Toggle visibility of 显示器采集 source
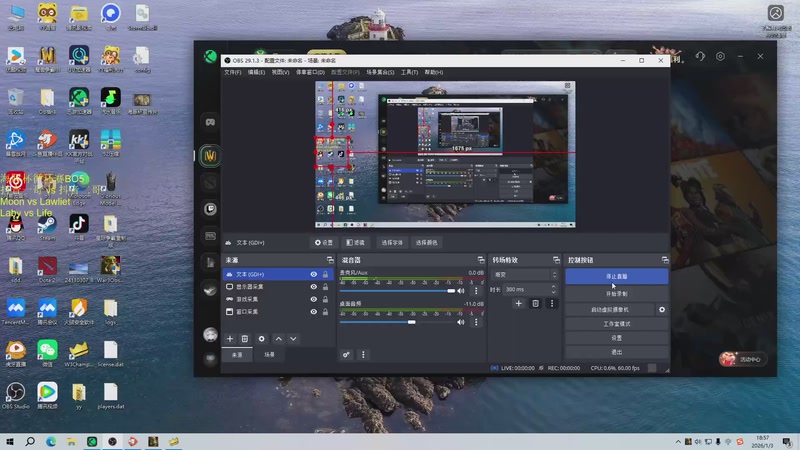 (314, 286)
